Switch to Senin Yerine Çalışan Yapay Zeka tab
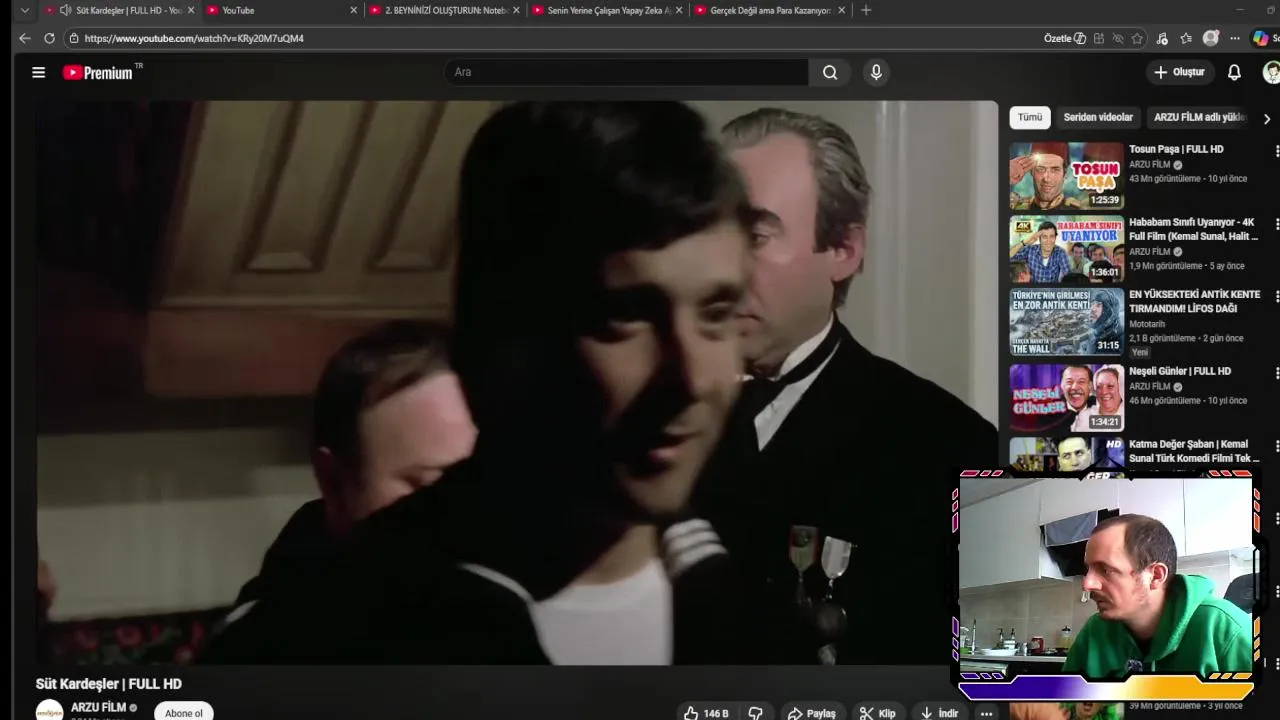The height and width of the screenshot is (720, 1280). [x=608, y=10]
